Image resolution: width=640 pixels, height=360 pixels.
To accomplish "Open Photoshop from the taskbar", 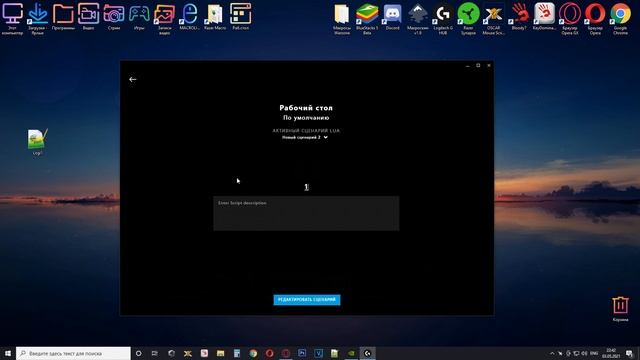I will (302, 353).
